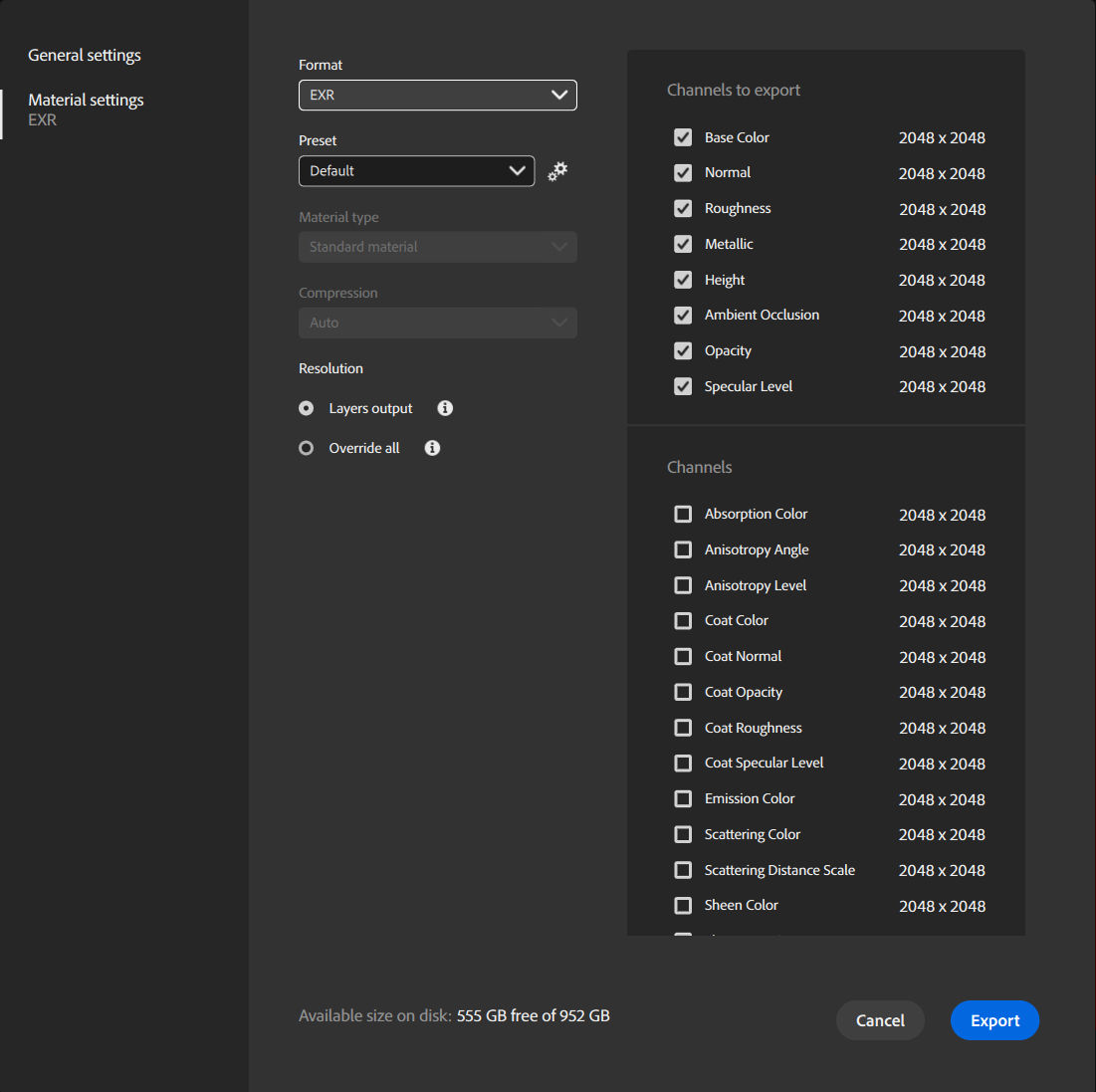
Task: Uncheck the Ambient Occlusion channel
Action: tap(683, 316)
